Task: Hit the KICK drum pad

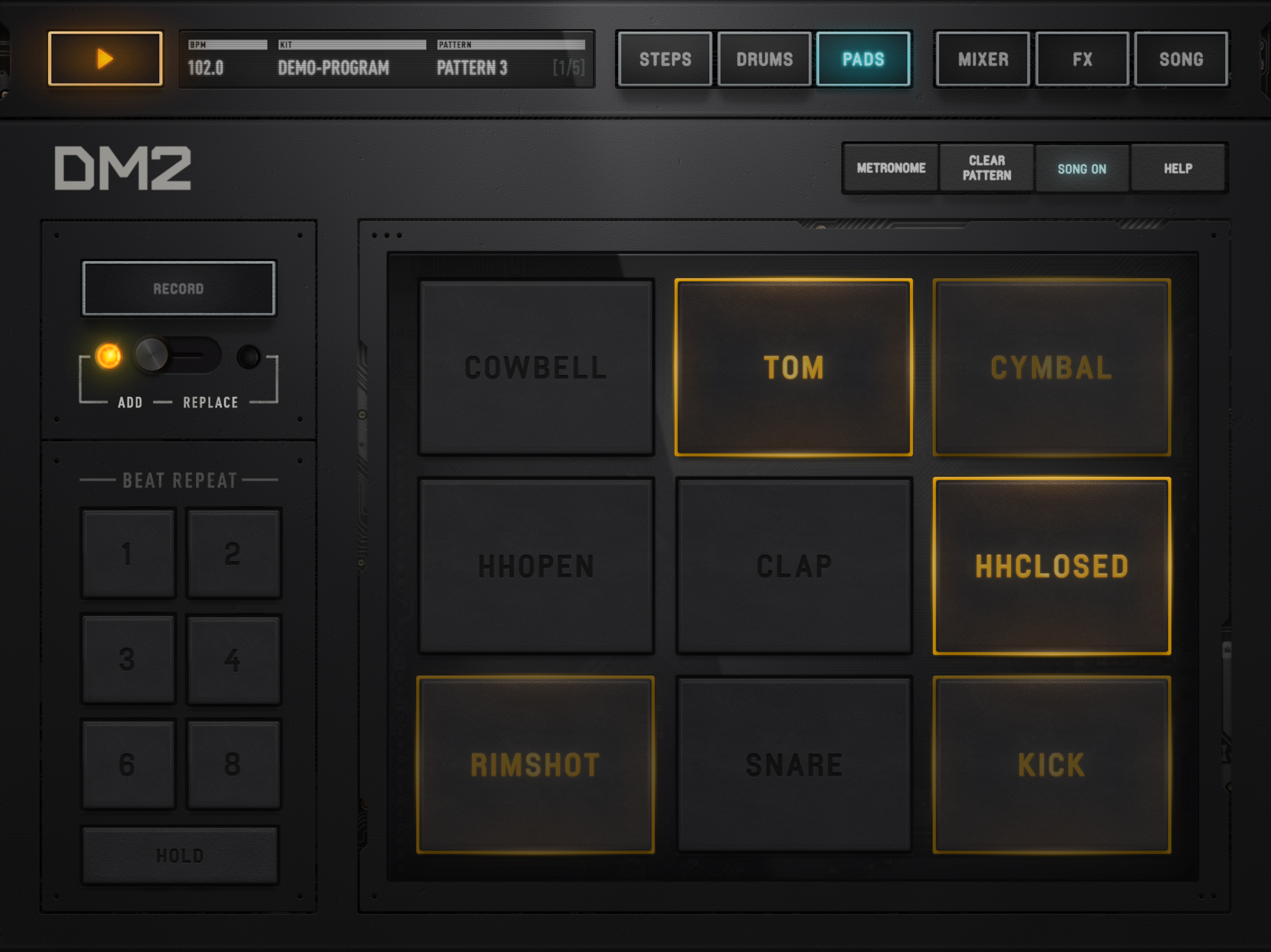Action: coord(1052,765)
